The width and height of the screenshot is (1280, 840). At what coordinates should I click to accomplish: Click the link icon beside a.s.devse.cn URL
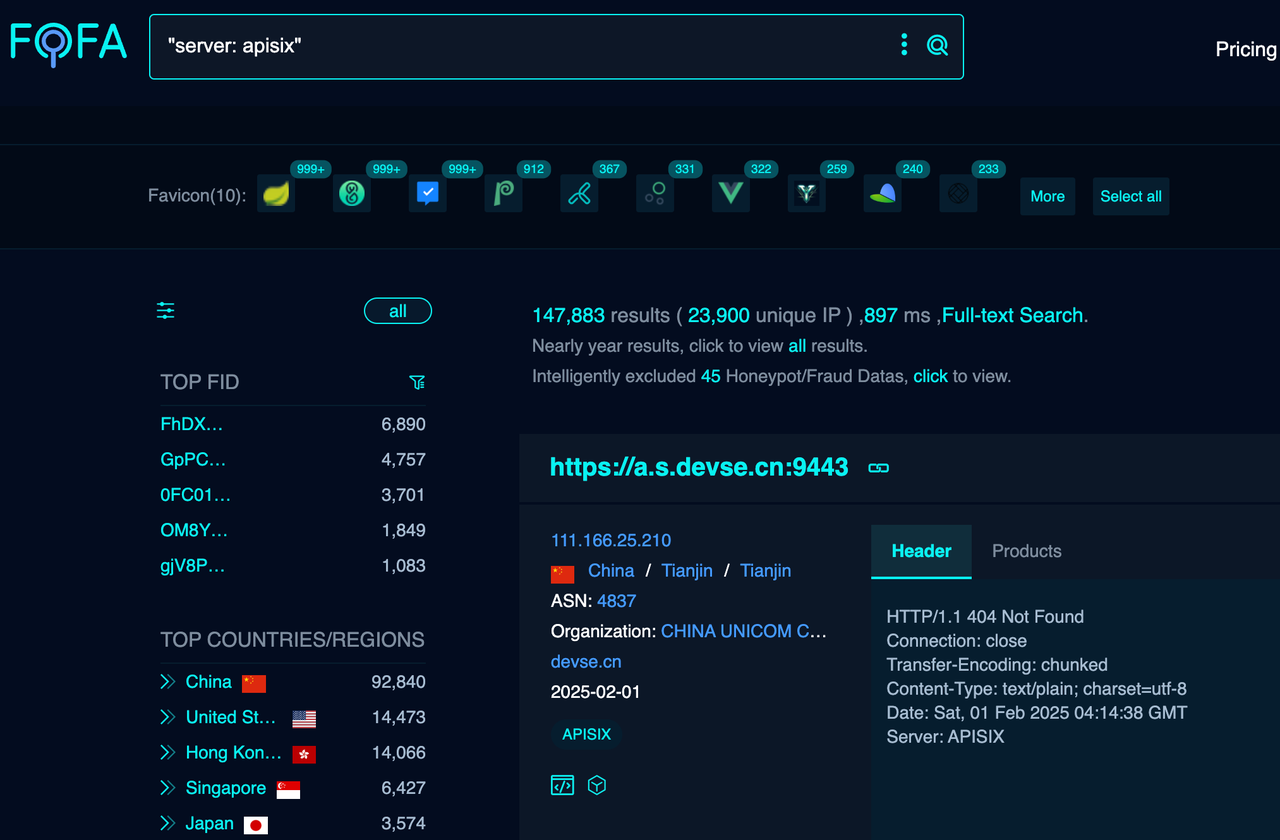pos(877,466)
